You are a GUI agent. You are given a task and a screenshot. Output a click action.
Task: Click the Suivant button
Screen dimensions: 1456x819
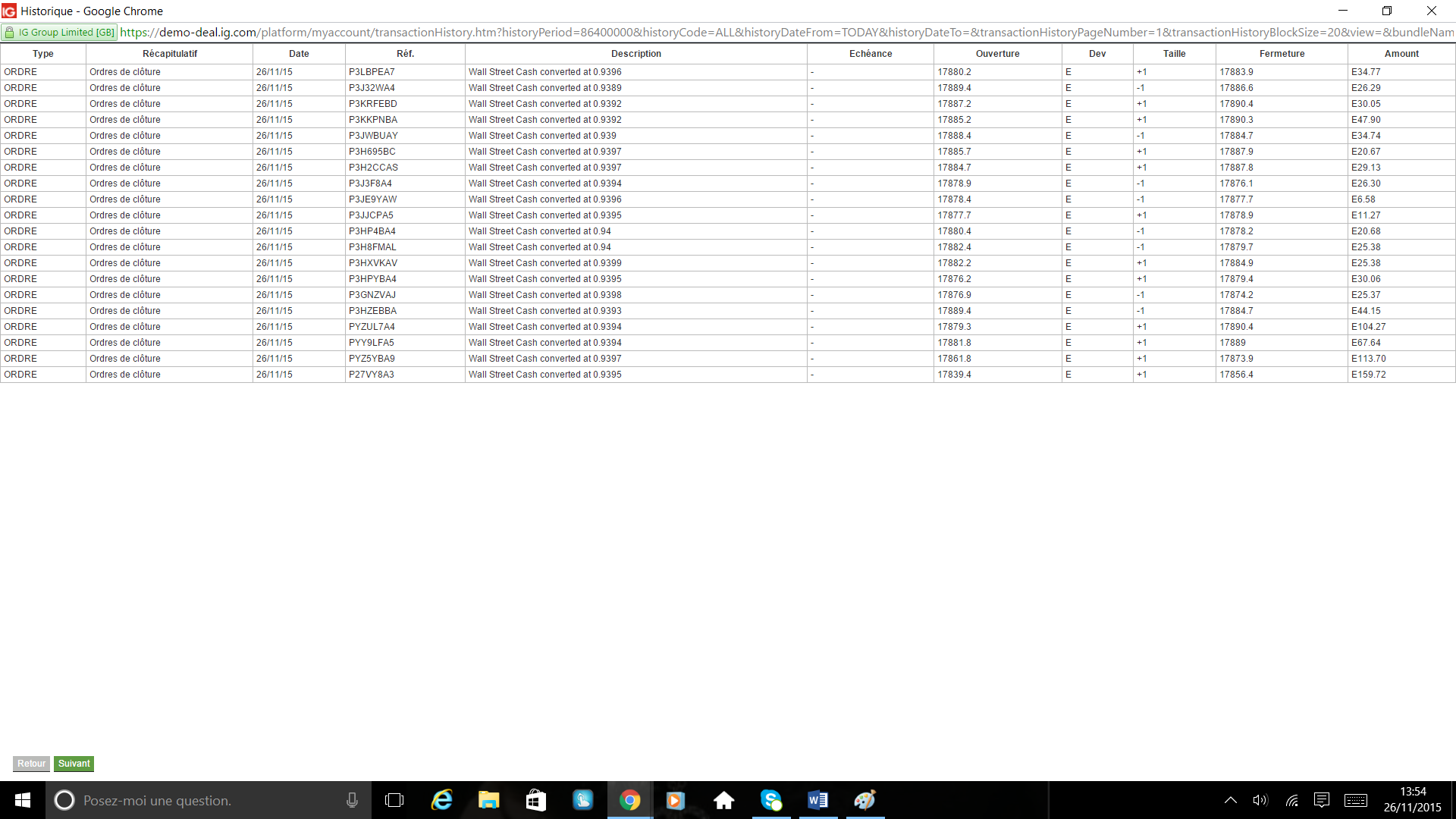[x=74, y=764]
